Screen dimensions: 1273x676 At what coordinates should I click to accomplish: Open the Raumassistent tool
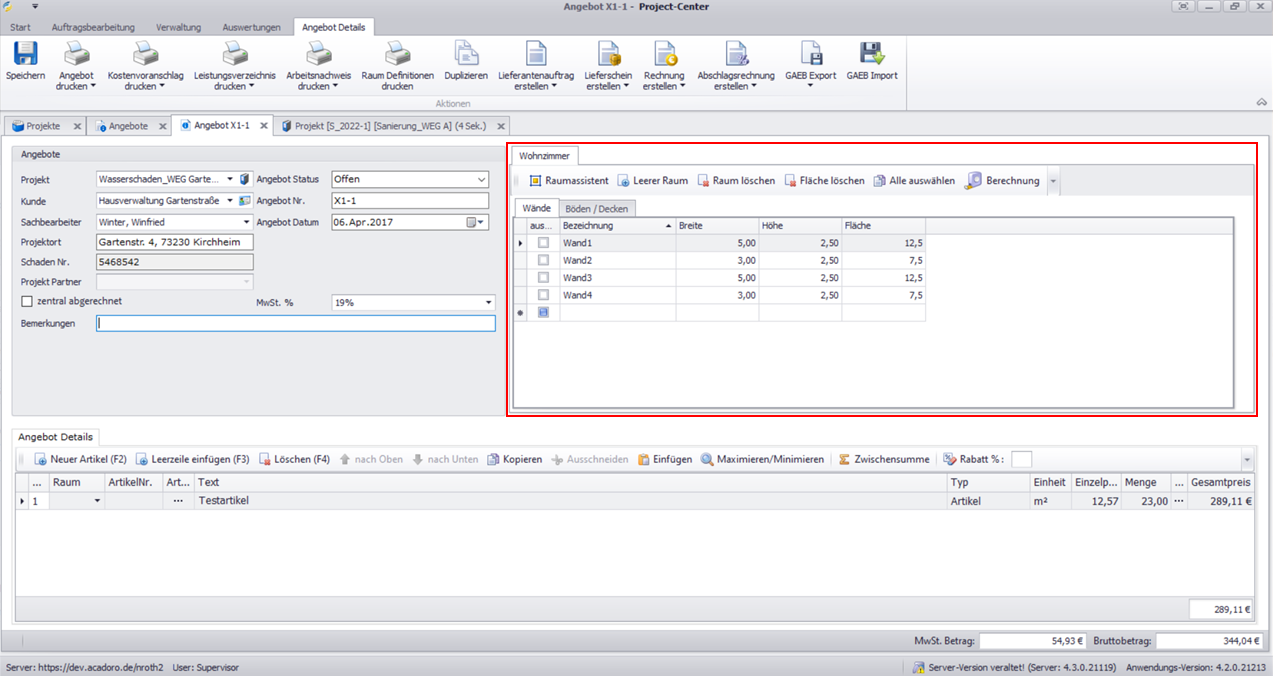pos(568,181)
